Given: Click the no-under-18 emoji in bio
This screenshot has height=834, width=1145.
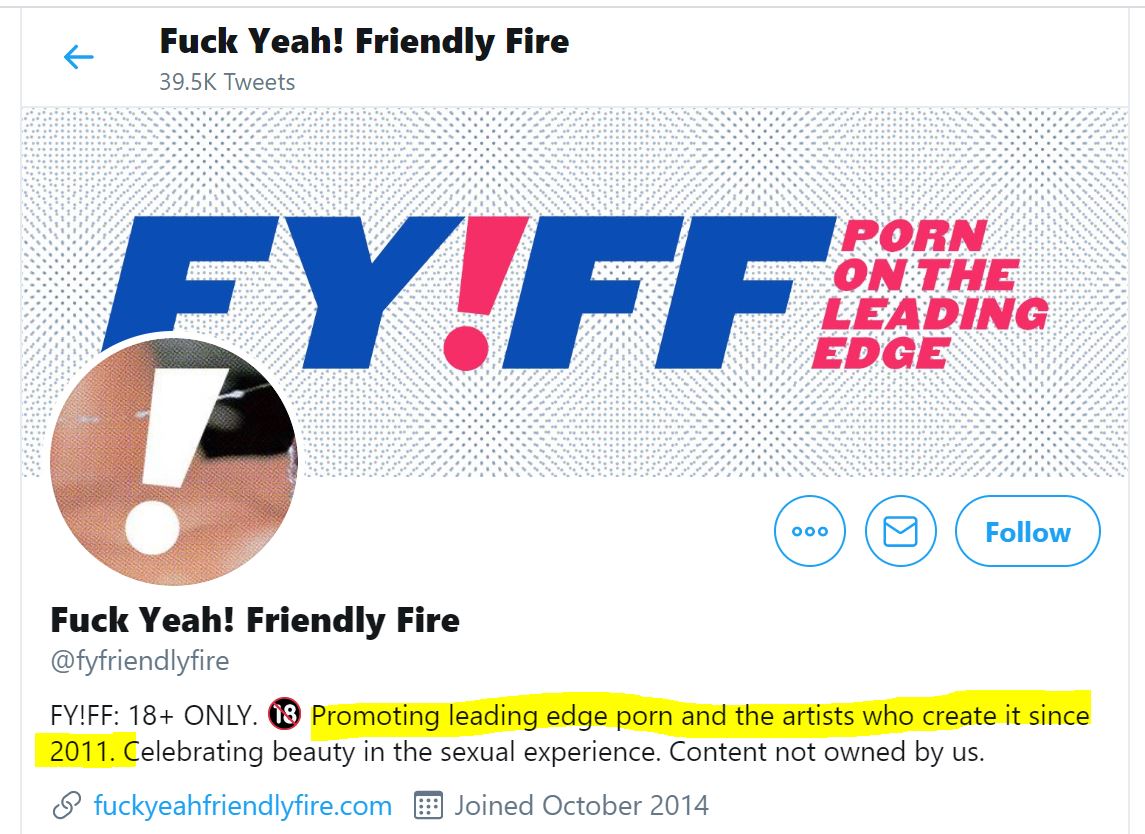Looking at the screenshot, I should tap(285, 716).
